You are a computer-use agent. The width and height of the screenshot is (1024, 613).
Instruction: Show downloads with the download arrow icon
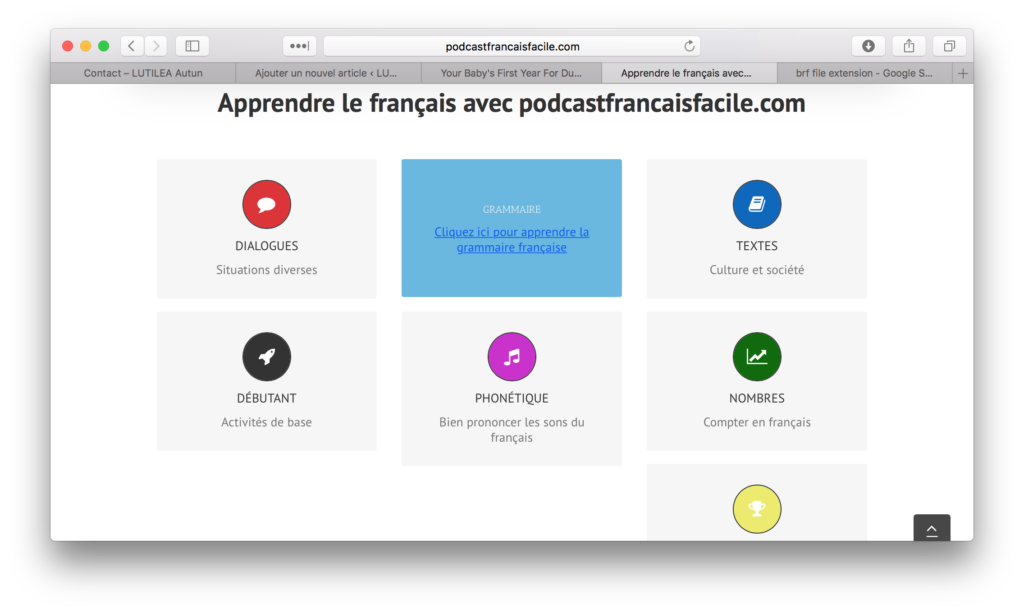(868, 46)
